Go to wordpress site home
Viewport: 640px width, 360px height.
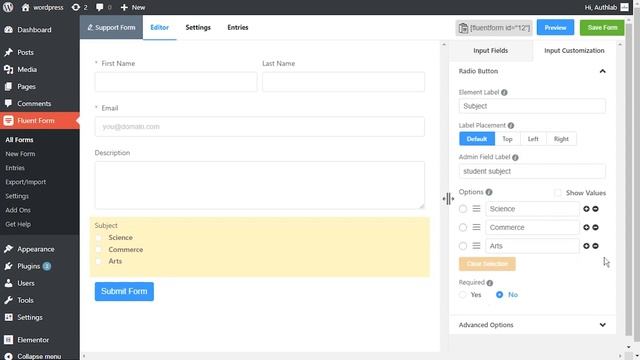tap(42, 7)
